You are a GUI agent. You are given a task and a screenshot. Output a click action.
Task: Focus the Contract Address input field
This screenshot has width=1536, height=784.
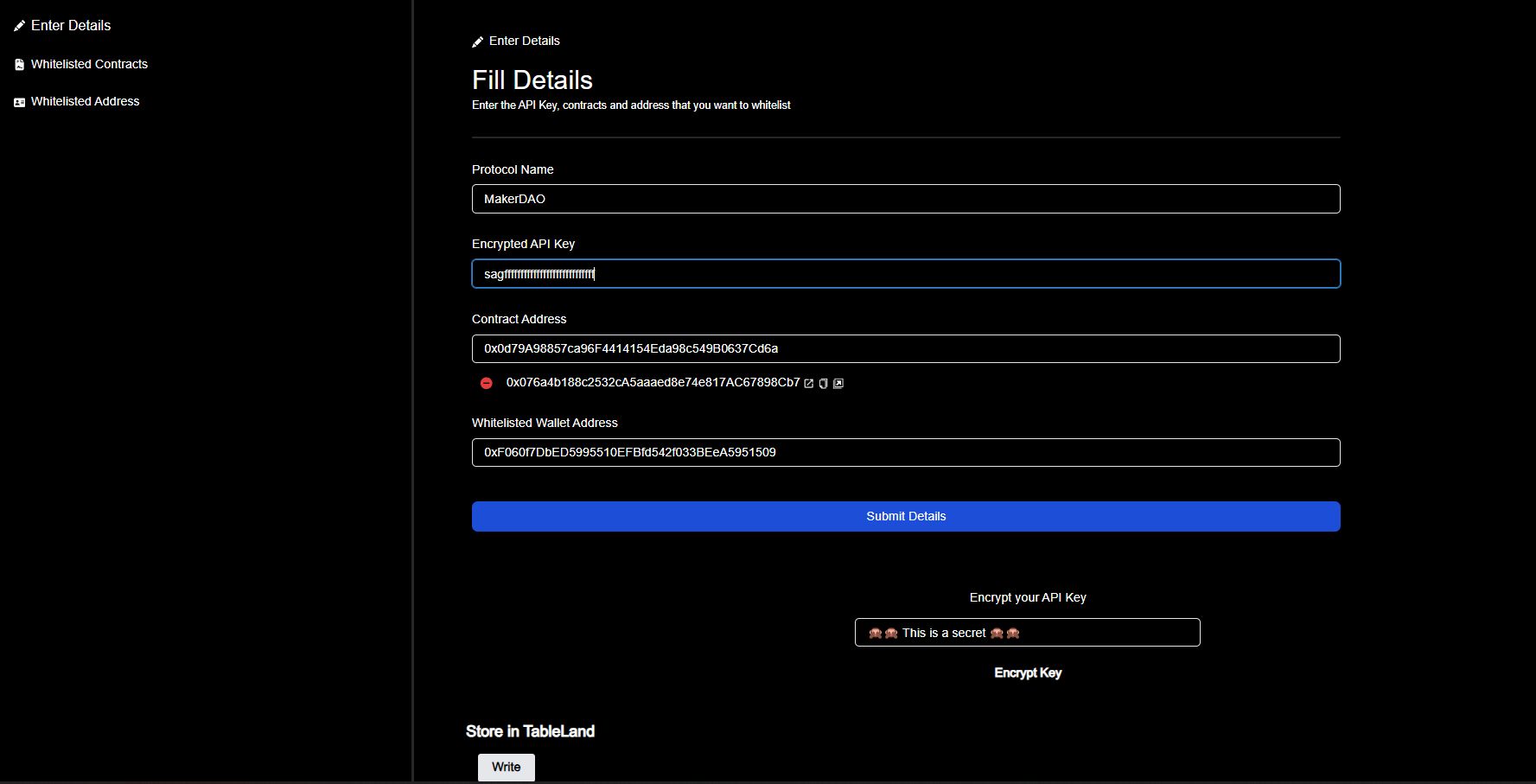(x=906, y=348)
